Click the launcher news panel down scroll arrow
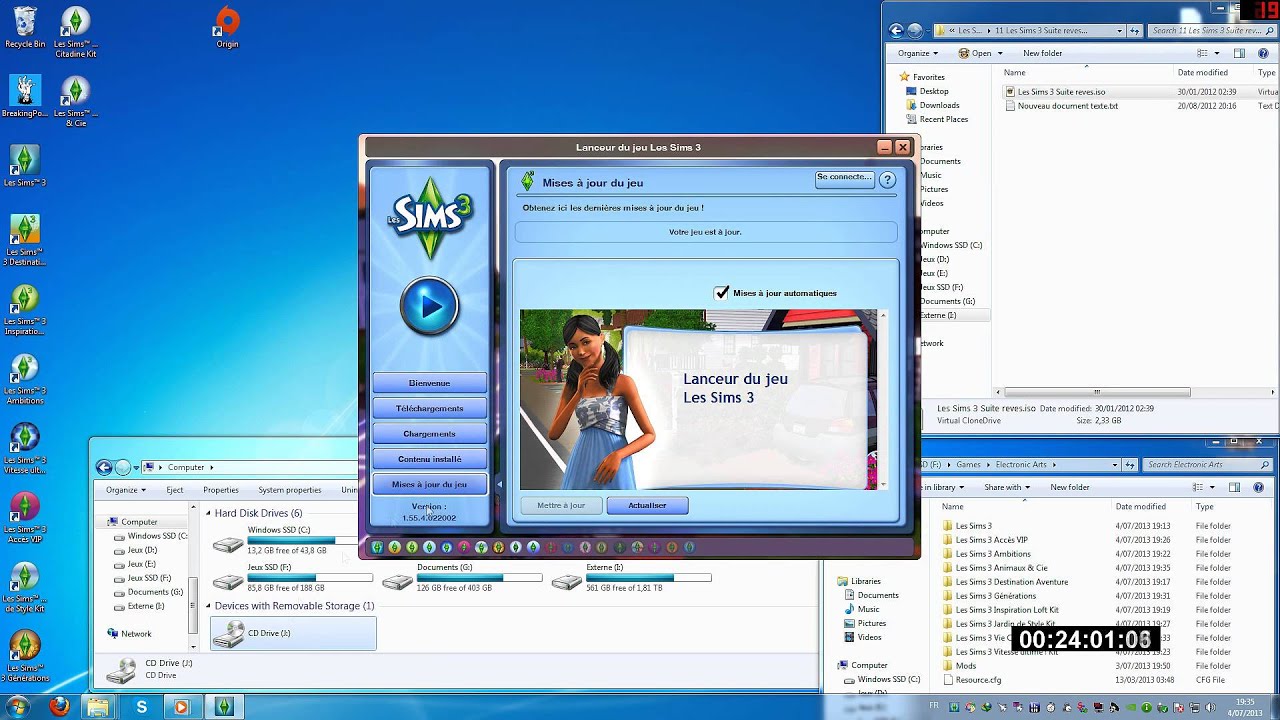The width and height of the screenshot is (1280, 720). (883, 484)
